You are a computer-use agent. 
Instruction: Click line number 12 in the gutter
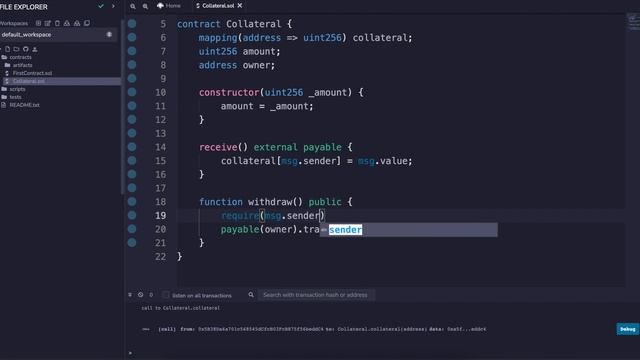tap(160, 120)
